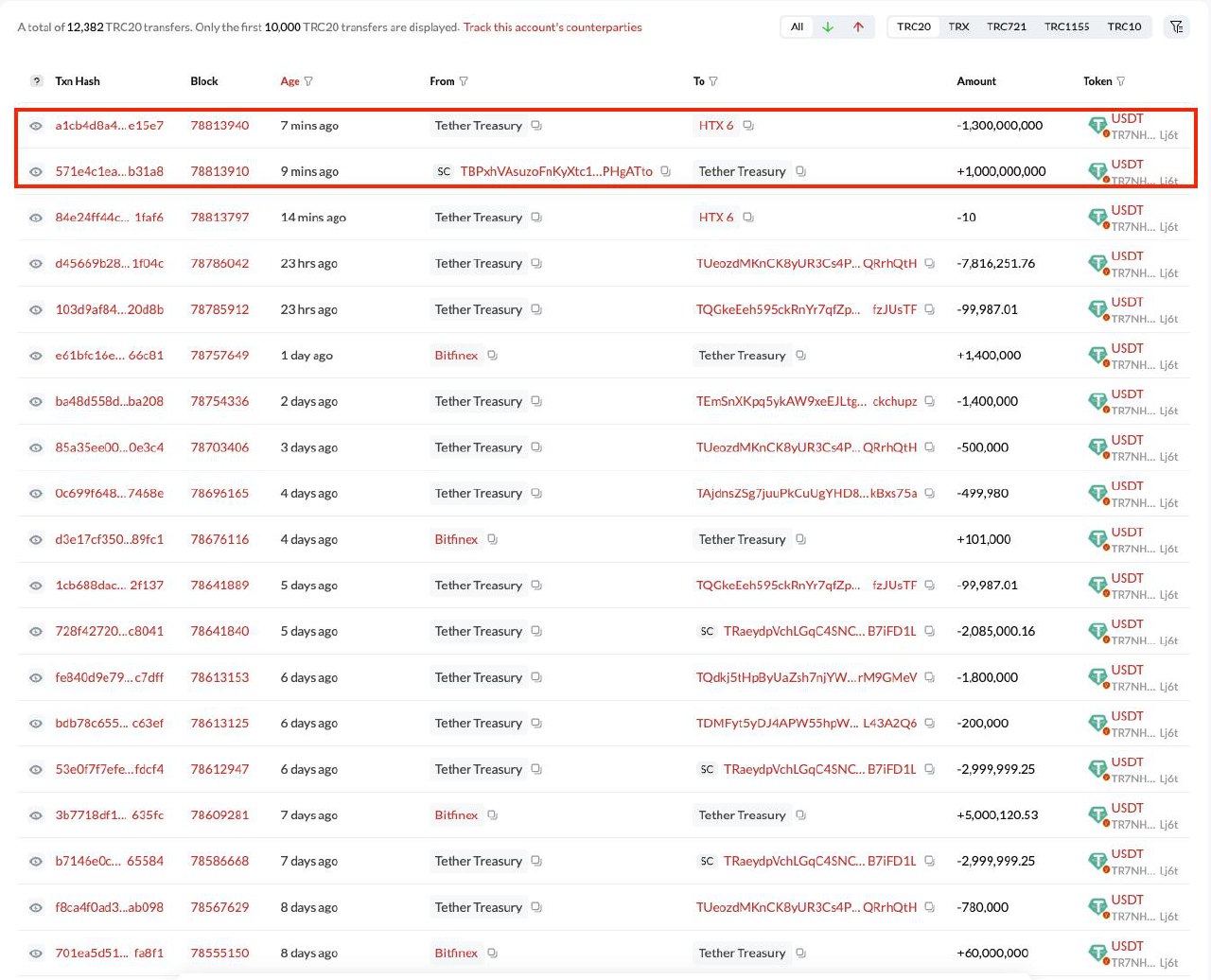Copy the TBPxhVAsuzoFnKyXtc1 contract address
Viewport: 1211px width, 980px height.
pos(666,171)
